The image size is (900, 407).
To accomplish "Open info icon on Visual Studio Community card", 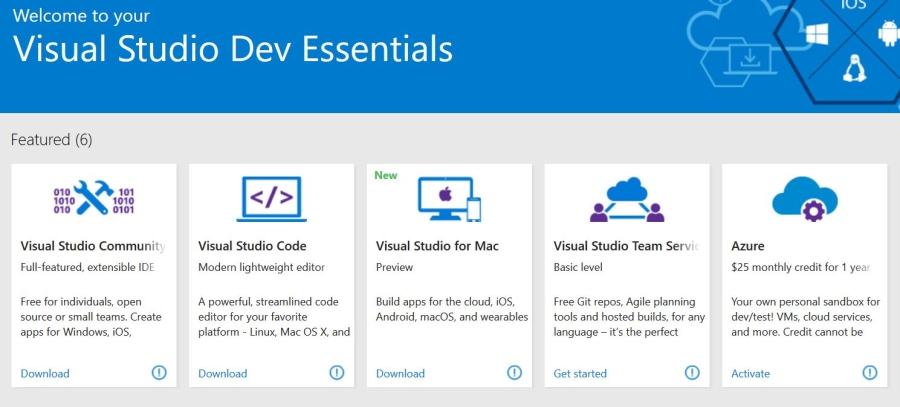I will pyautogui.click(x=159, y=373).
